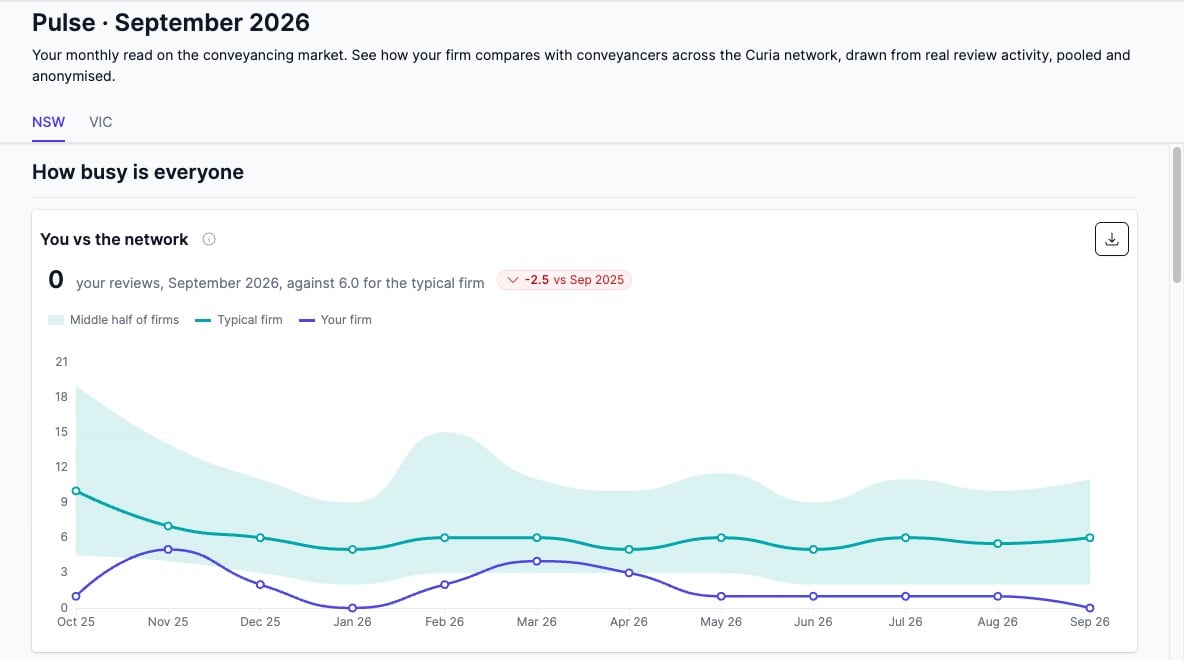Select Typical firm data point for Oct 25
1184x660 pixels.
click(76, 491)
